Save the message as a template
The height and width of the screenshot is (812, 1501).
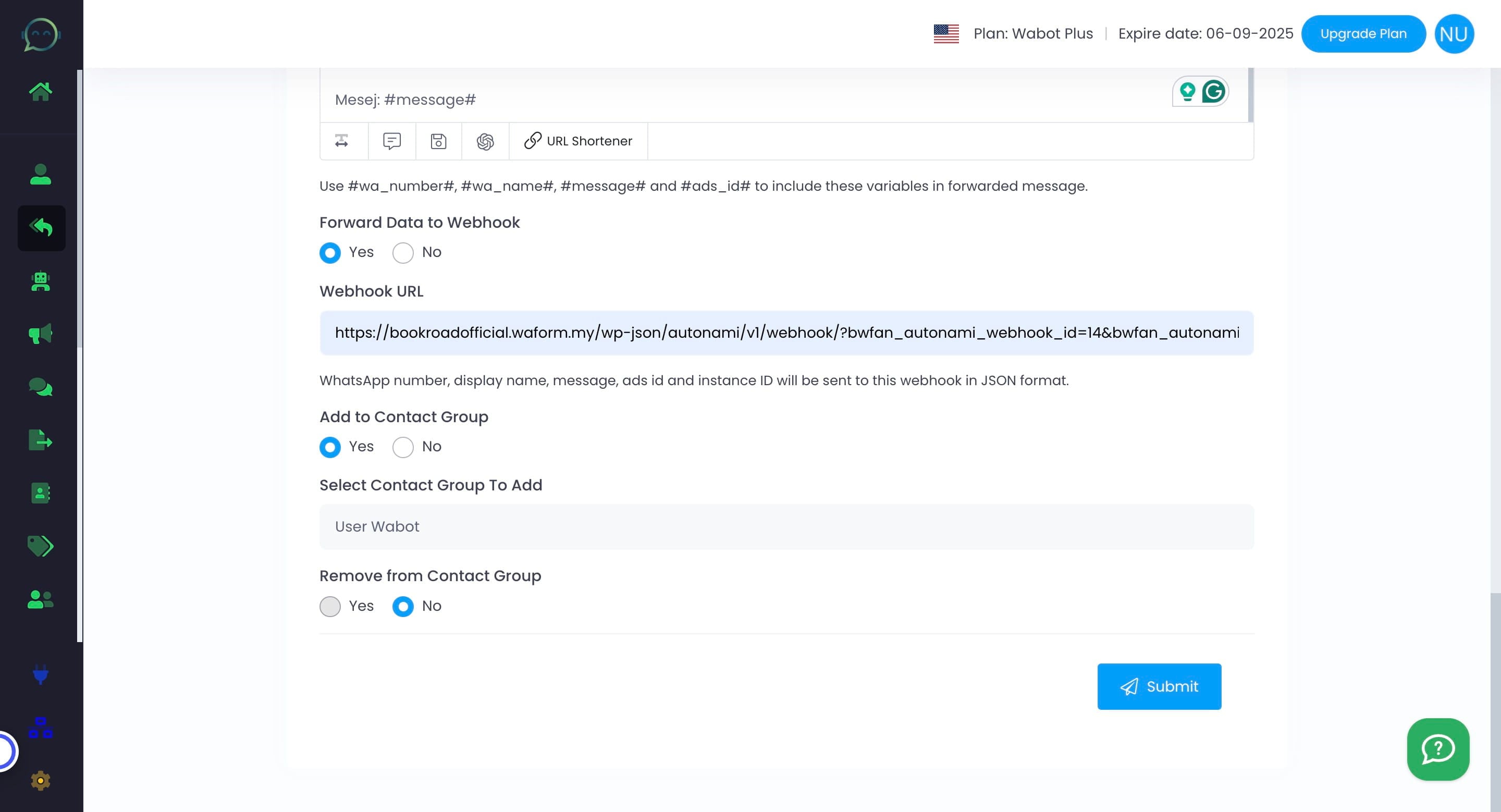coord(438,141)
